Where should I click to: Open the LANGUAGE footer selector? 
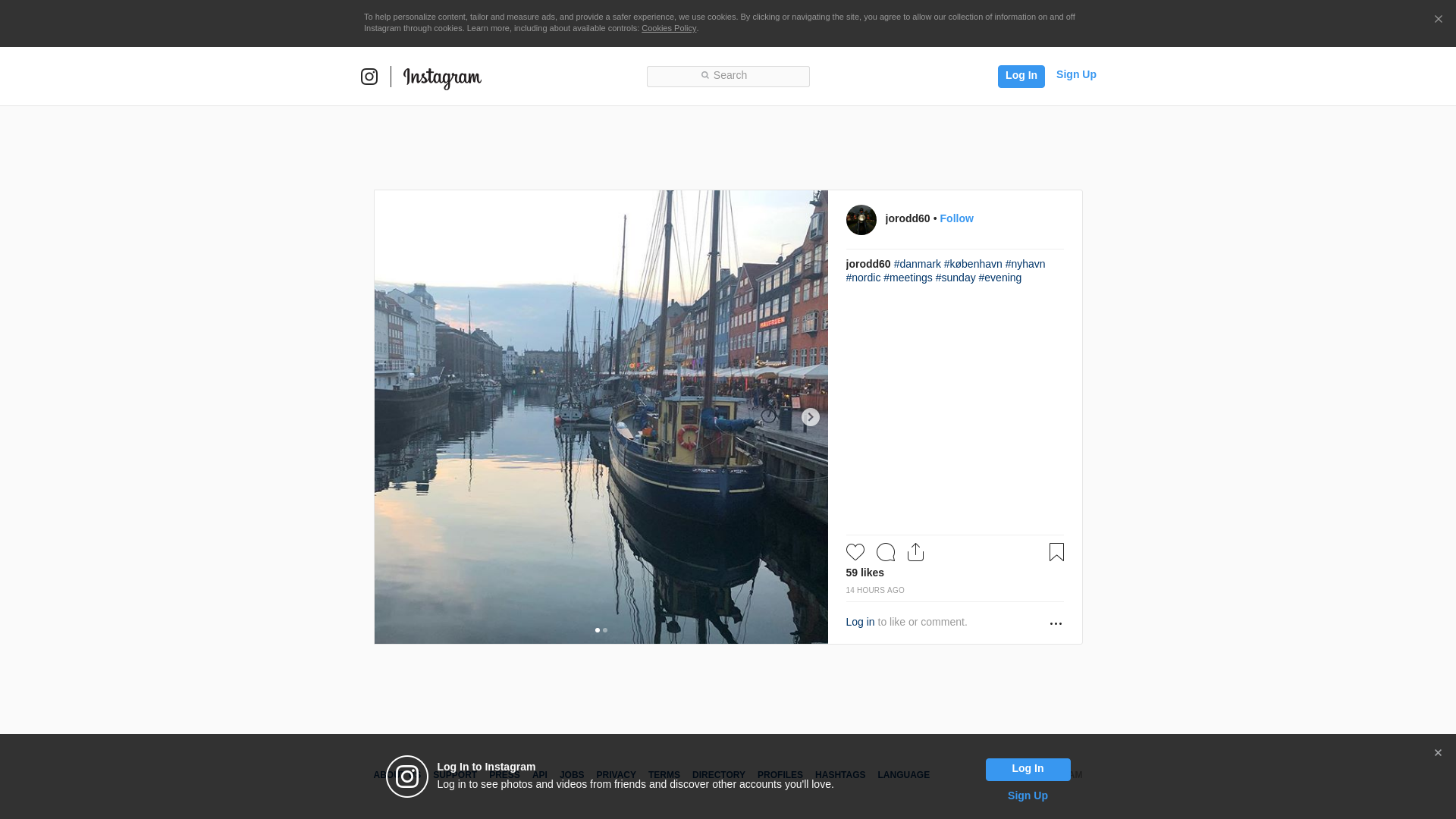903,775
